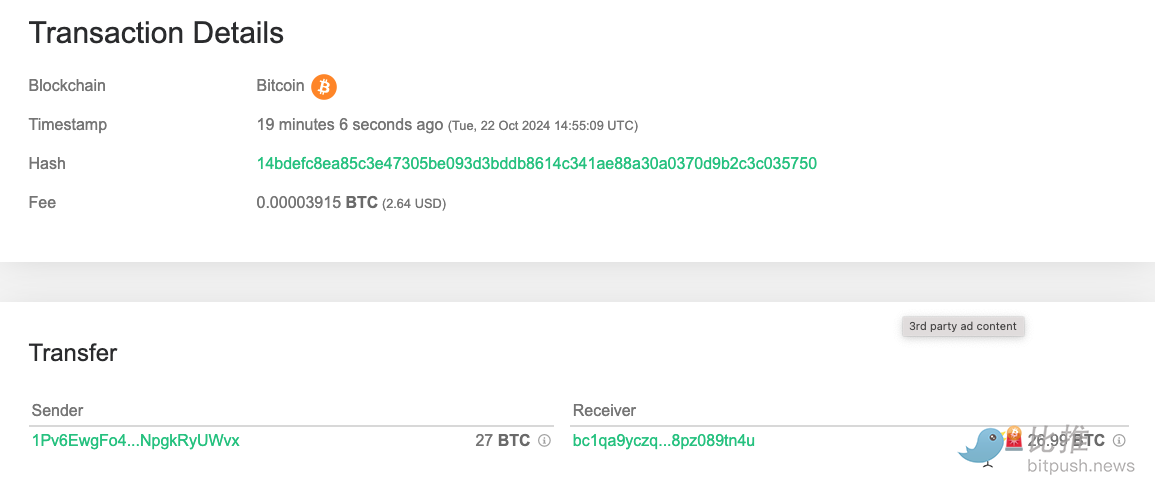Click the 19 minutes 6 seconds ago timestamp

(x=349, y=125)
